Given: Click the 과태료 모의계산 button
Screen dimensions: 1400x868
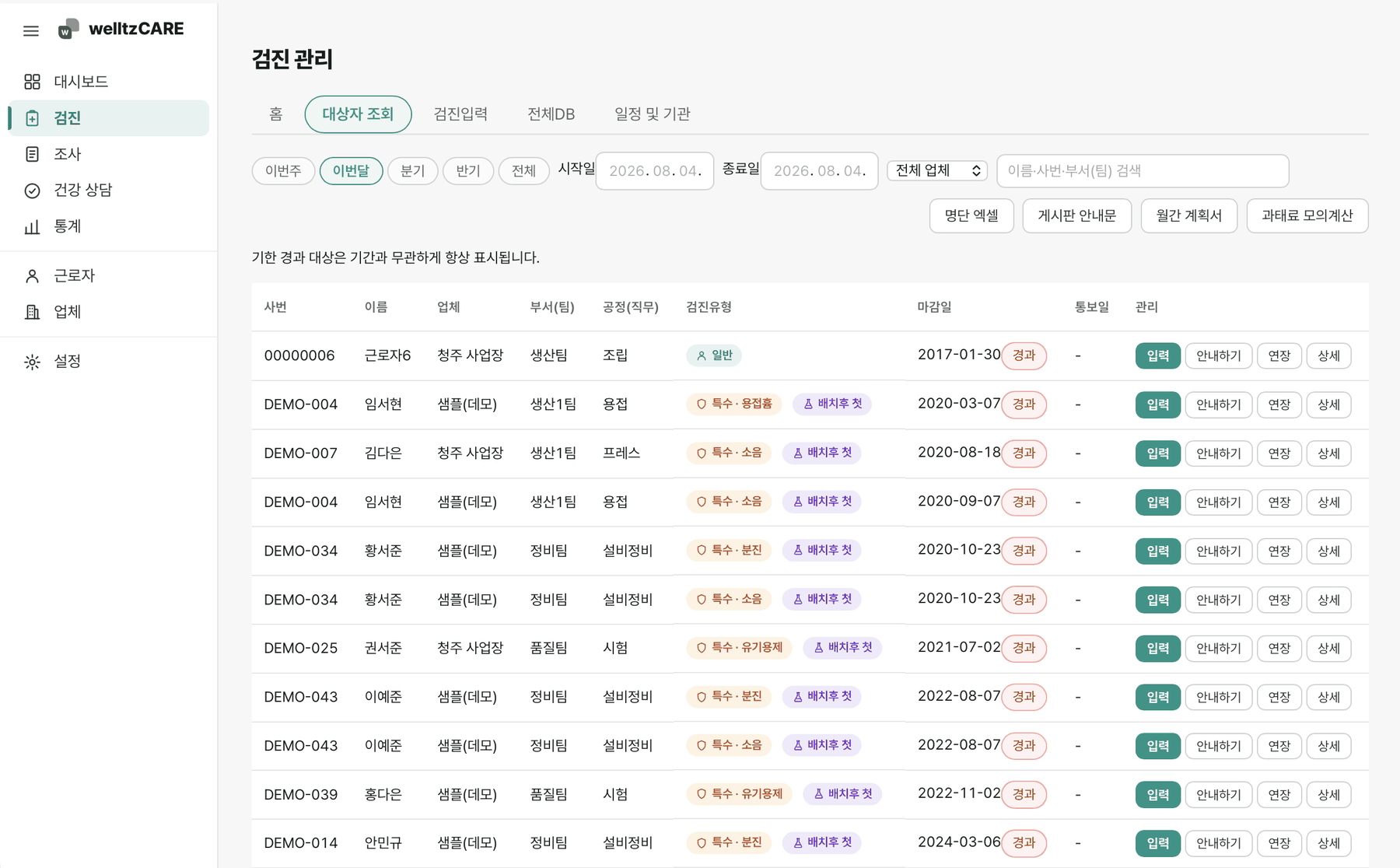Looking at the screenshot, I should tap(1307, 215).
